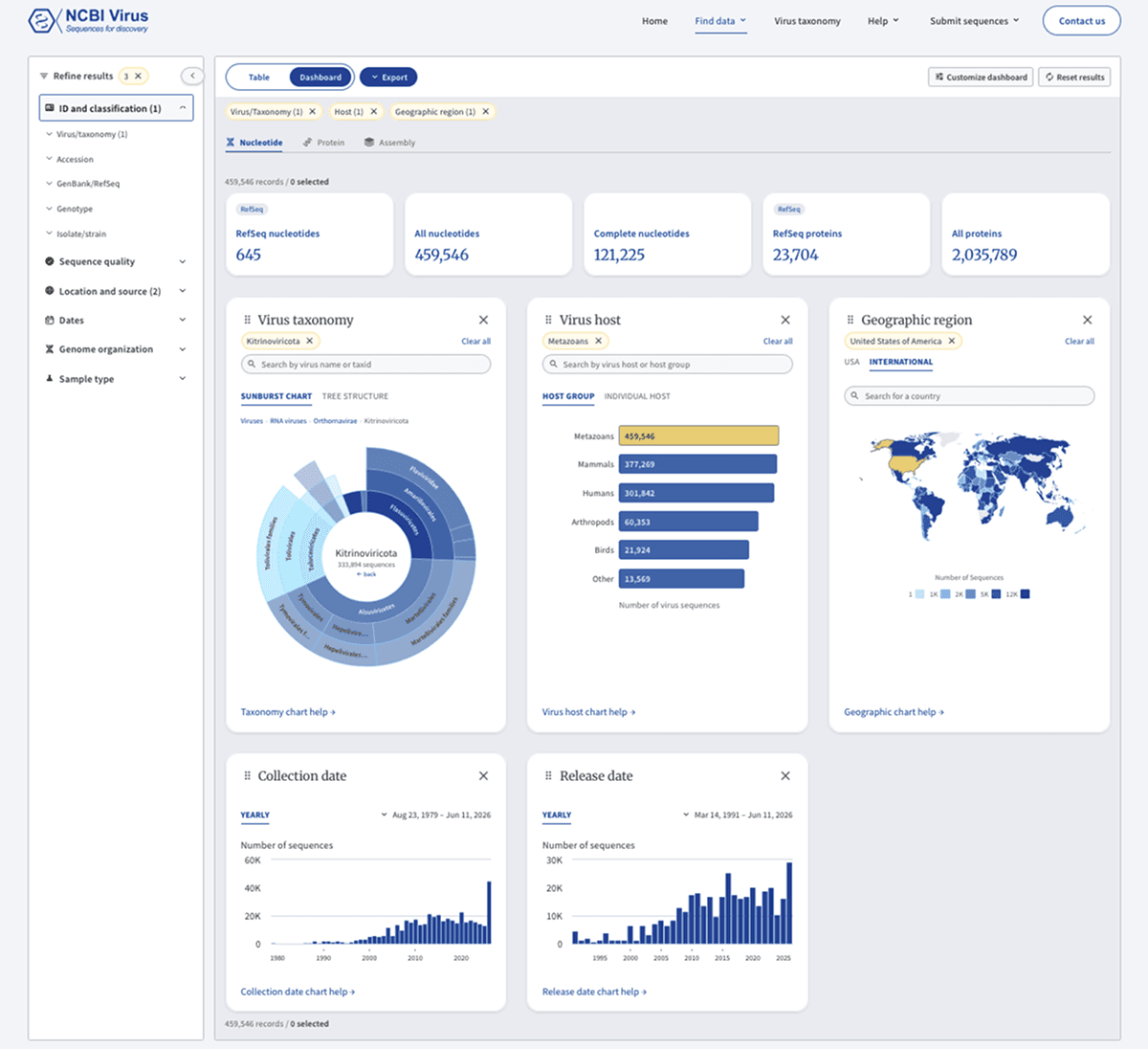Switch to the Dashboard view toggle
The image size is (1148, 1049).
[320, 78]
